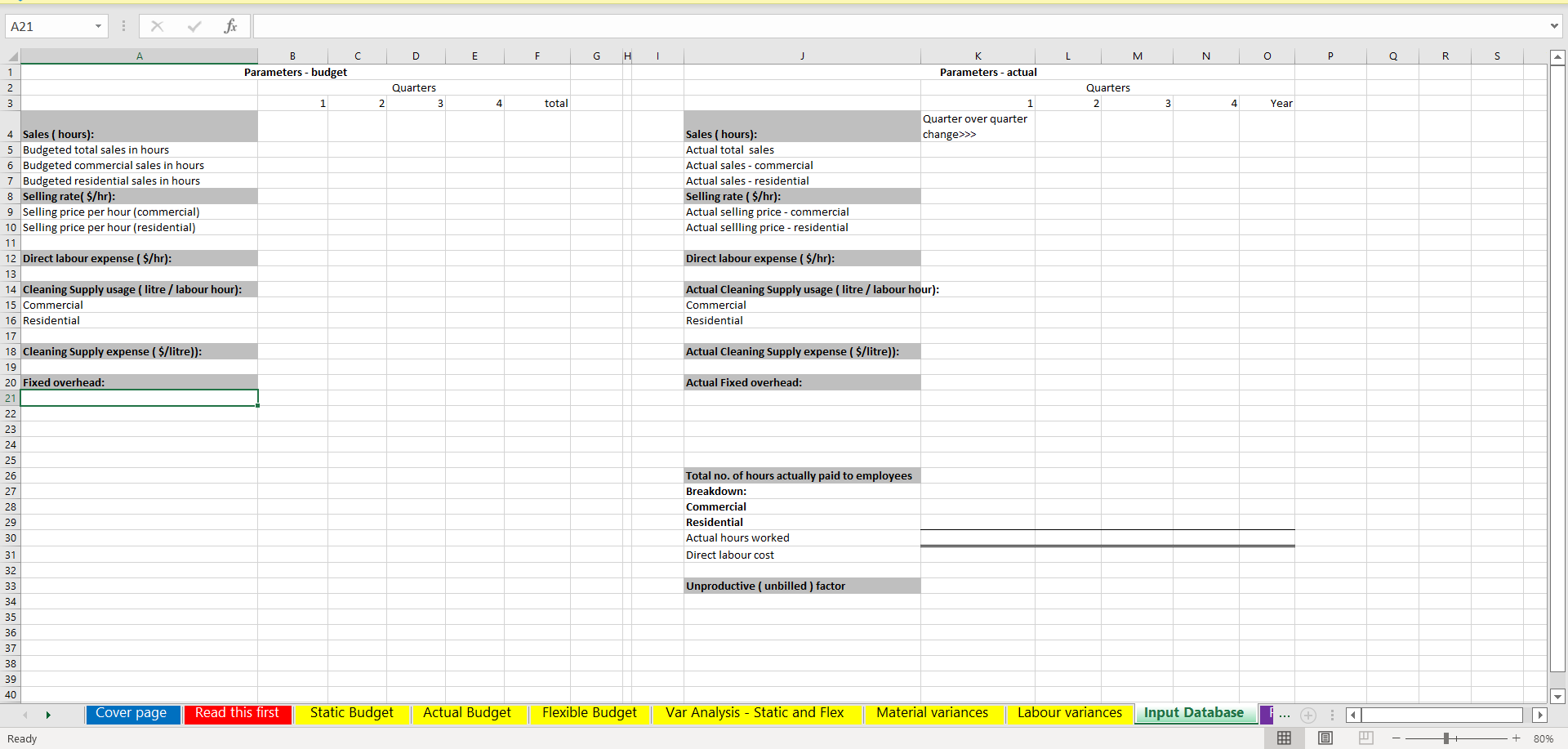
Task: Click in the formula bar input
Action: 898,26
